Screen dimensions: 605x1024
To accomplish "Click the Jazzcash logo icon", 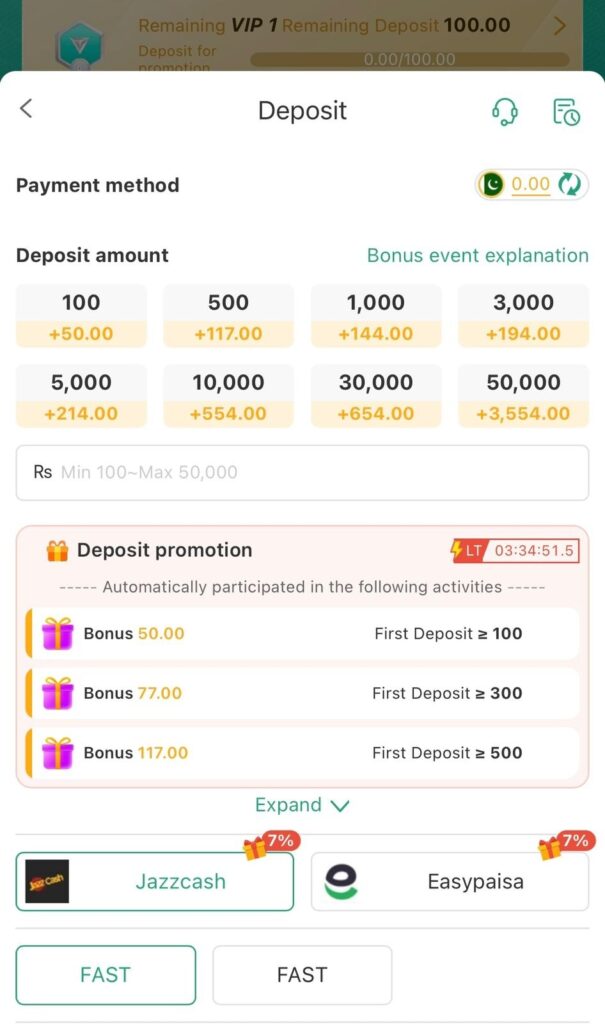I will click(47, 881).
